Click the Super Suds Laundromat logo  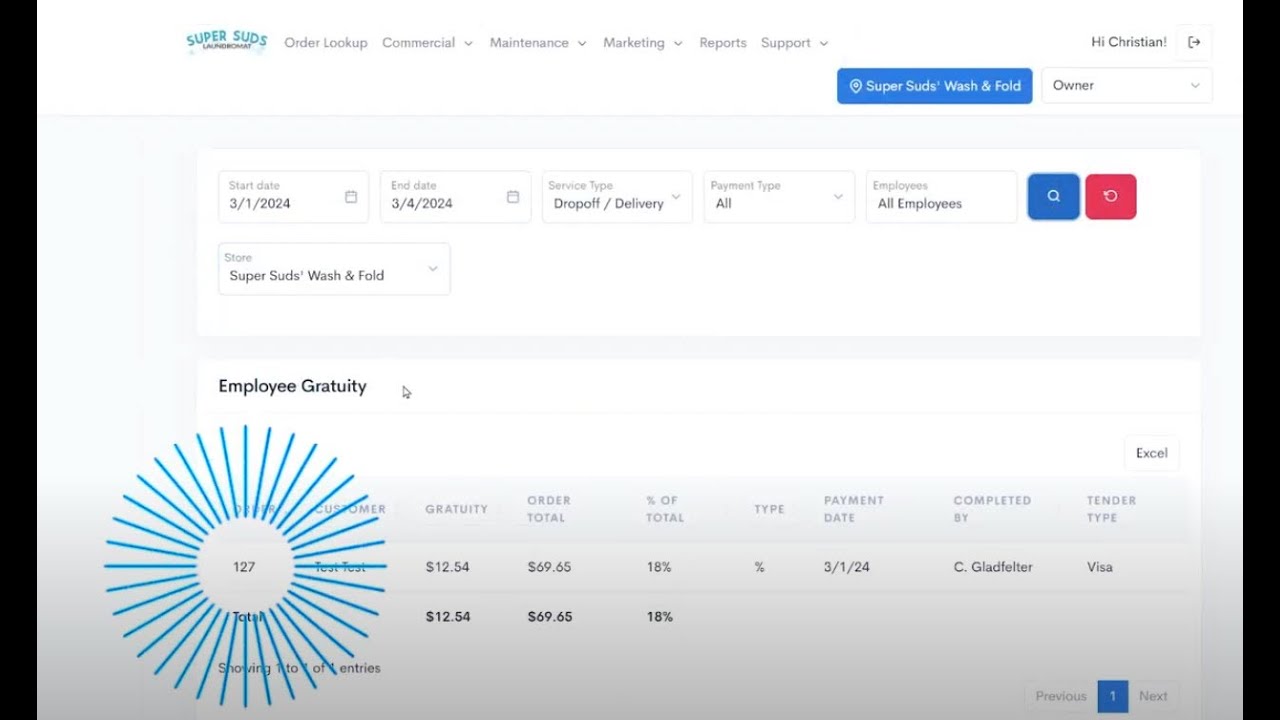pos(227,42)
